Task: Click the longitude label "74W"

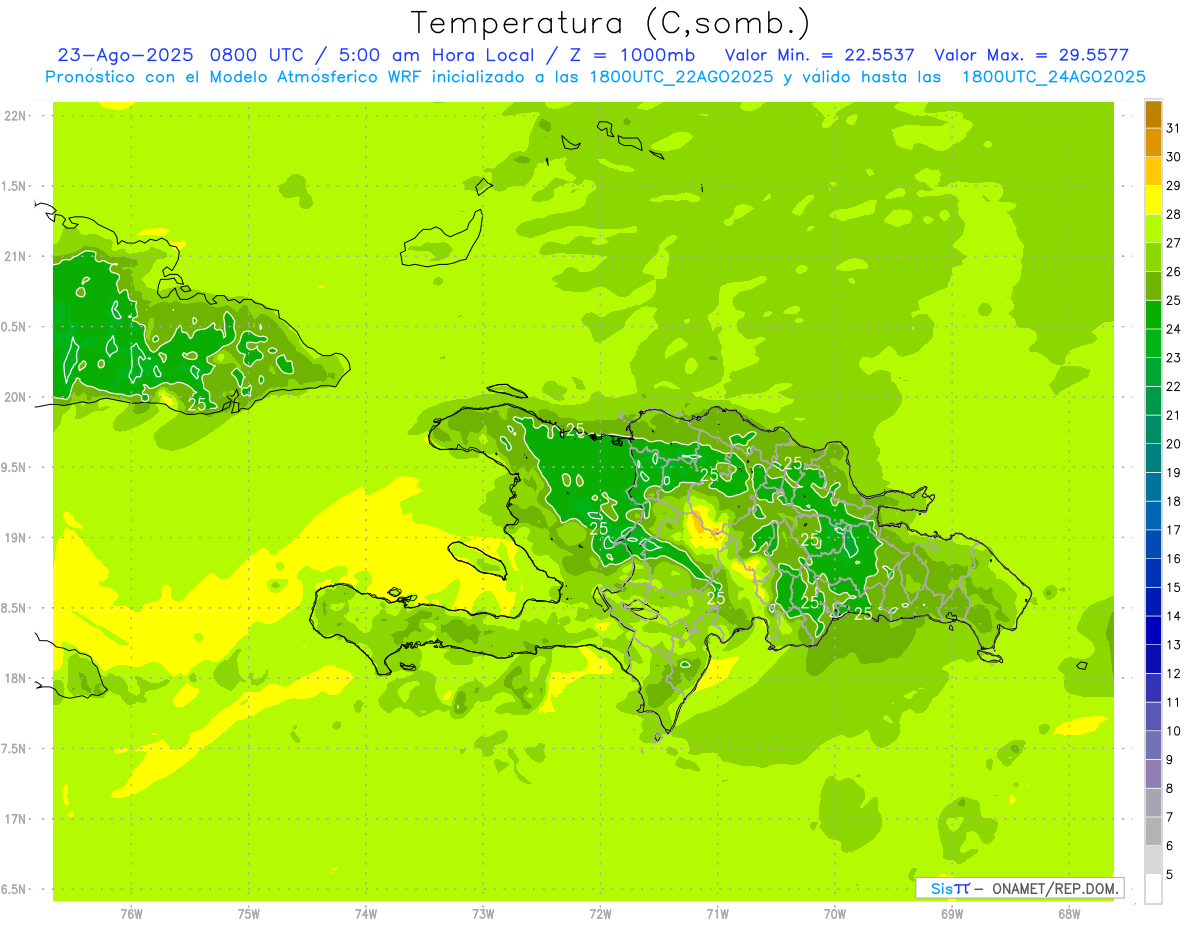Action: tap(365, 914)
